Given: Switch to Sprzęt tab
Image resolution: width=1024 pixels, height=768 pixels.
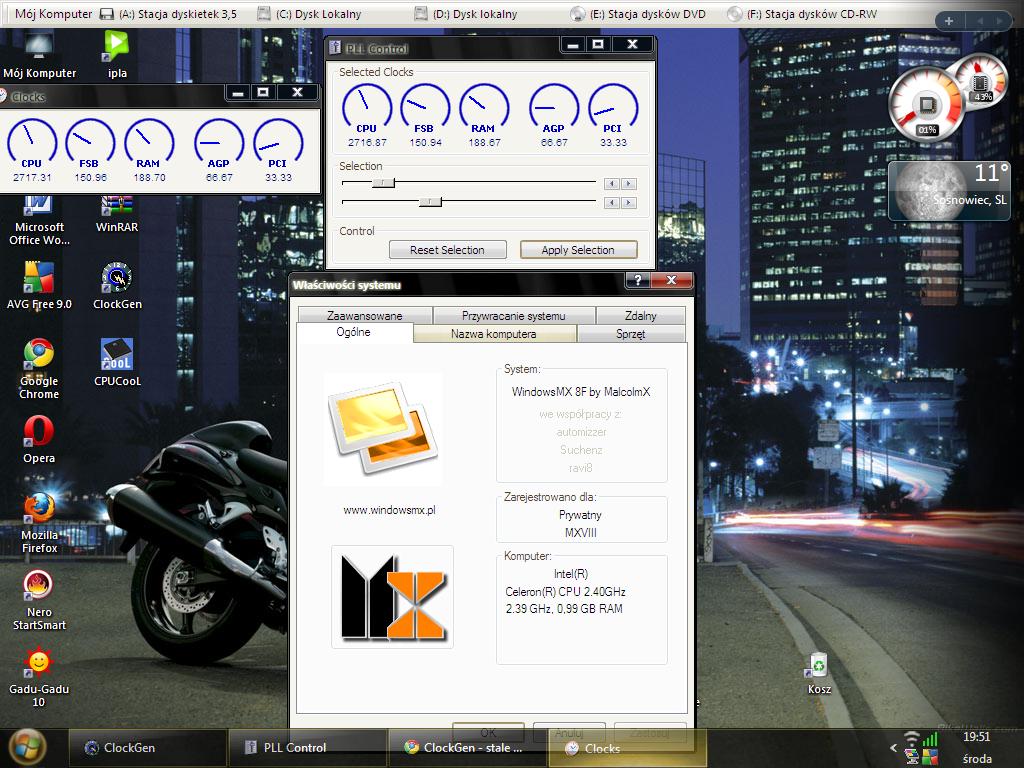Looking at the screenshot, I should tap(631, 334).
